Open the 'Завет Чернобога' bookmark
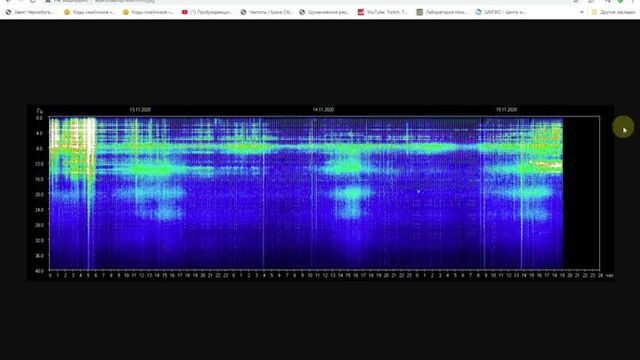 pyautogui.click(x=31, y=12)
